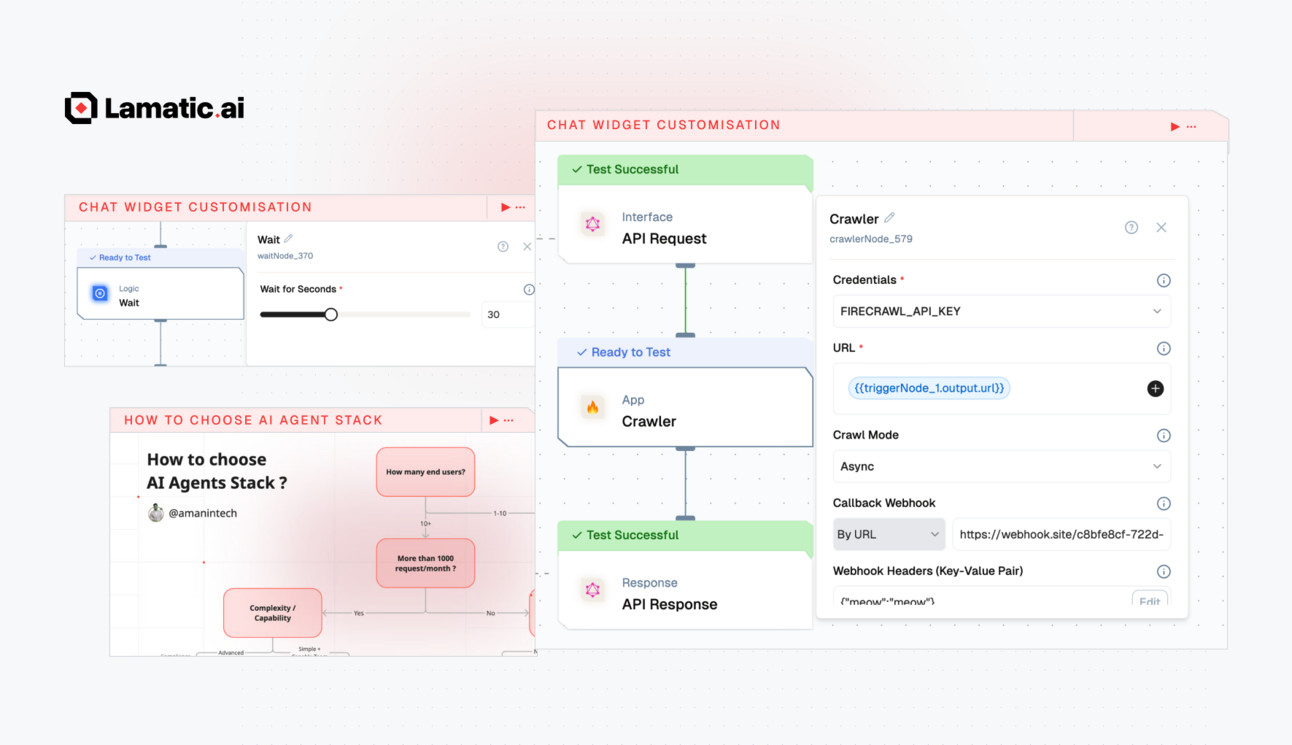Click the pencil icon to rename Crawler
Viewport: 1292px width, 745px height.
[889, 216]
